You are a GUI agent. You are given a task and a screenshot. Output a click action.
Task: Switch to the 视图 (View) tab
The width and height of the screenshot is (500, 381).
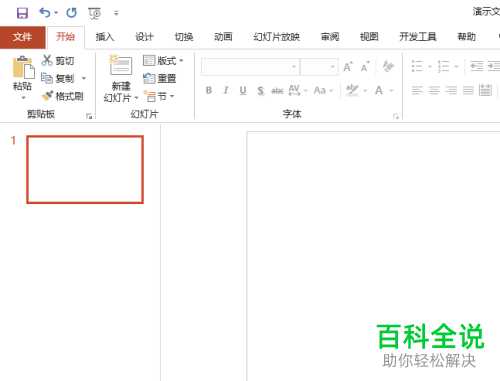click(x=369, y=37)
